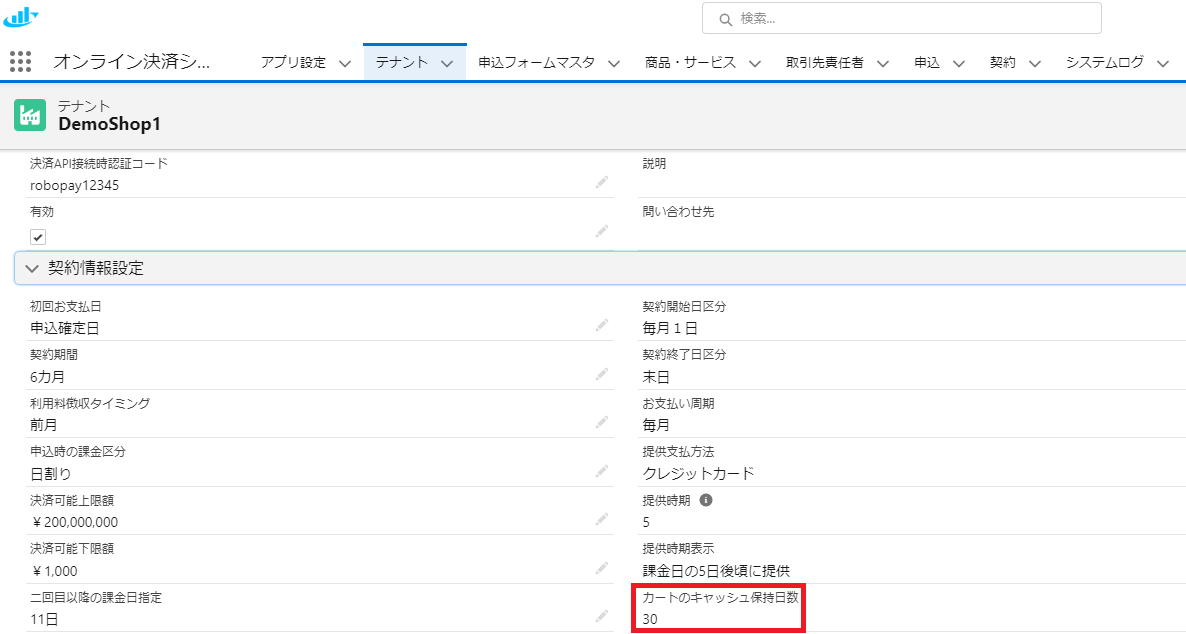Open the dropdown arrow beside テナント tab

pos(446,63)
